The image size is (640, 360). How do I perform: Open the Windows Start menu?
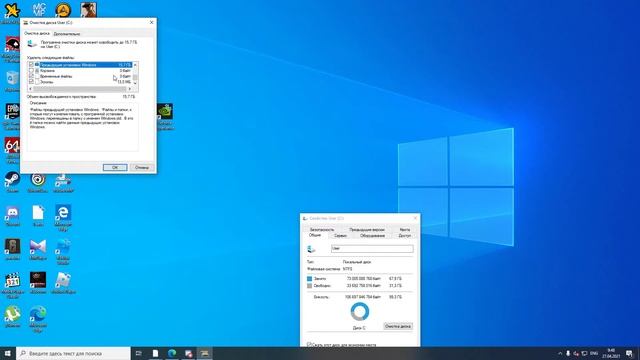pyautogui.click(x=8, y=353)
